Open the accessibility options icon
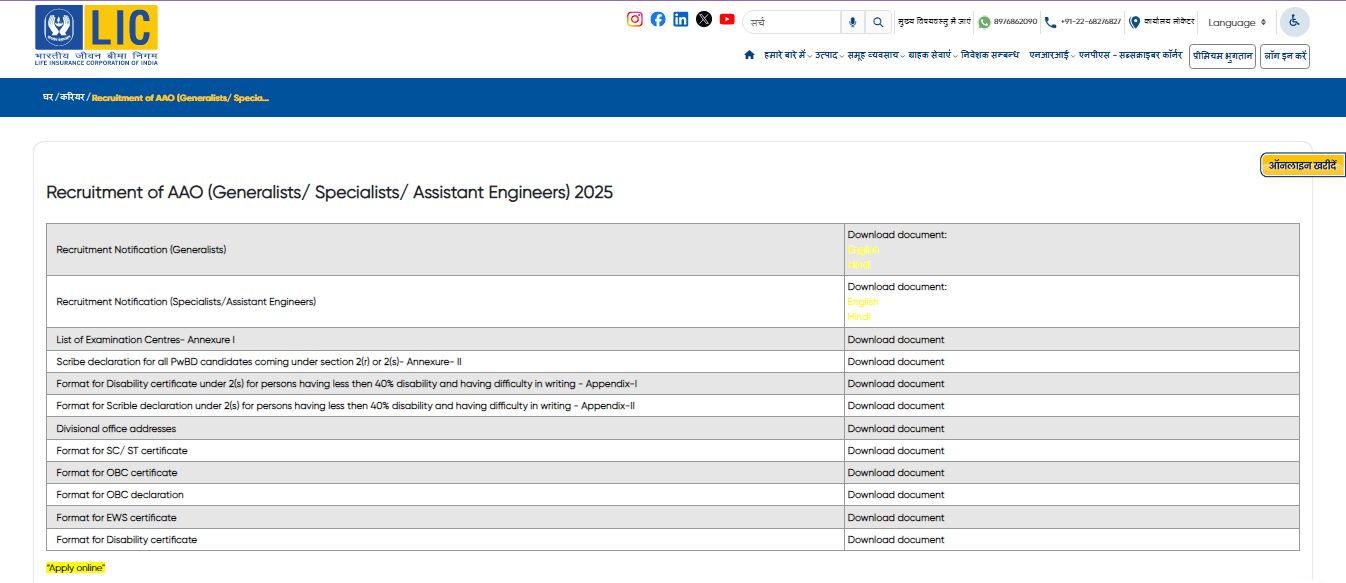 pyautogui.click(x=1294, y=21)
